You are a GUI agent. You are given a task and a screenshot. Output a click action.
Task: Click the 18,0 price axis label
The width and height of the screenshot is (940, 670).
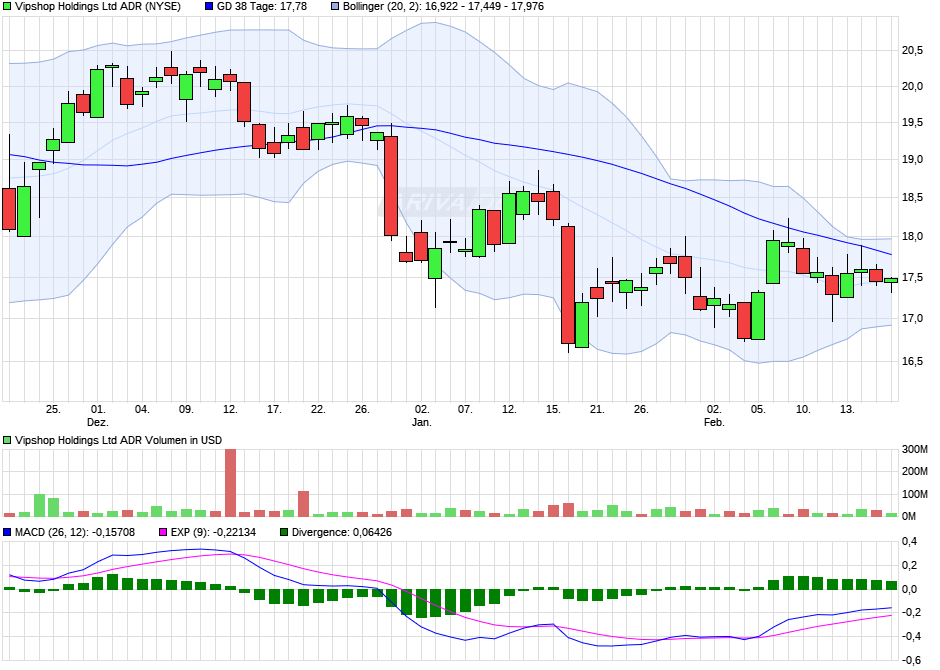tap(912, 237)
